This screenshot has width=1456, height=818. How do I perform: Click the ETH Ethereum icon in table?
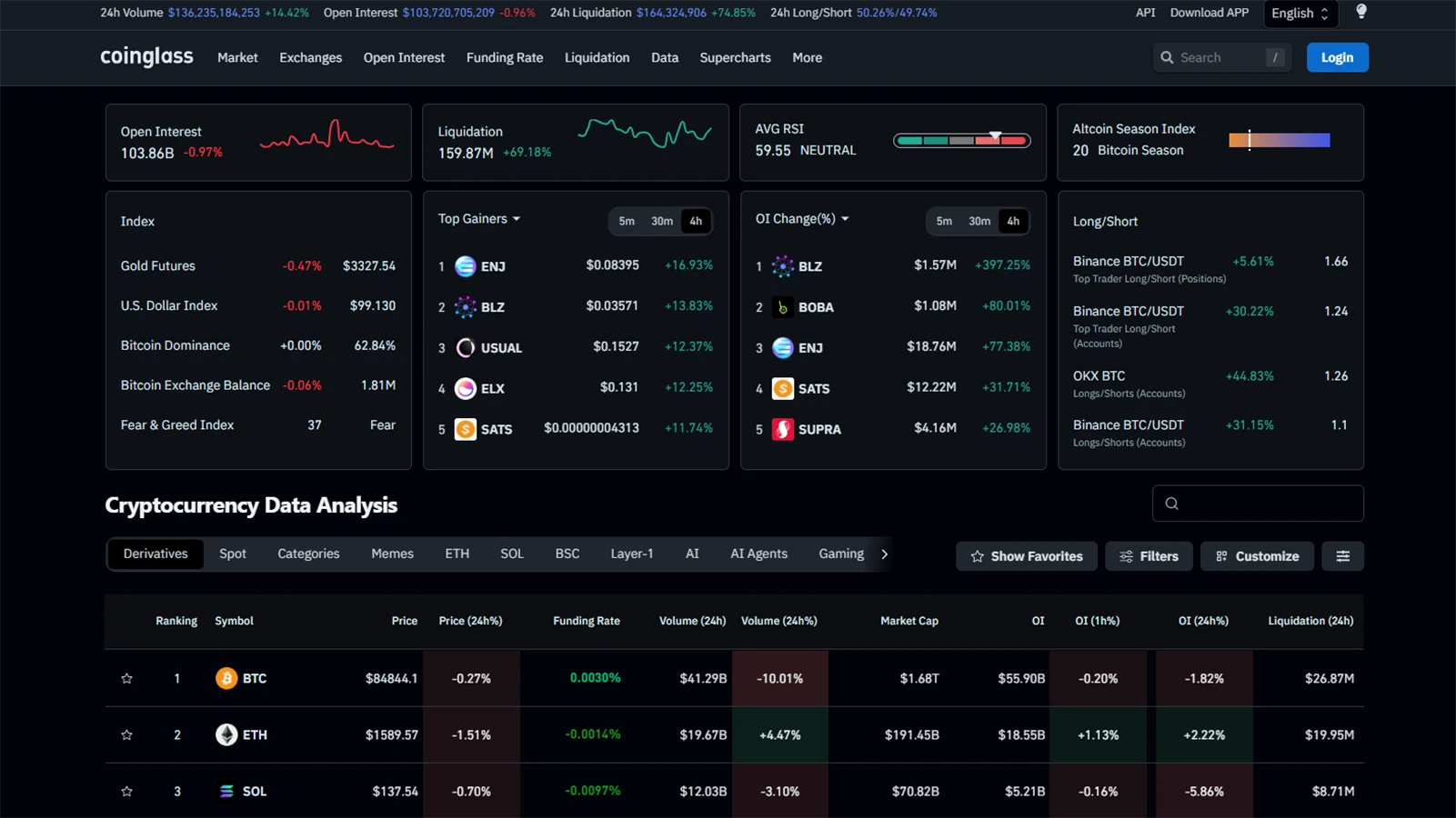[x=226, y=734]
